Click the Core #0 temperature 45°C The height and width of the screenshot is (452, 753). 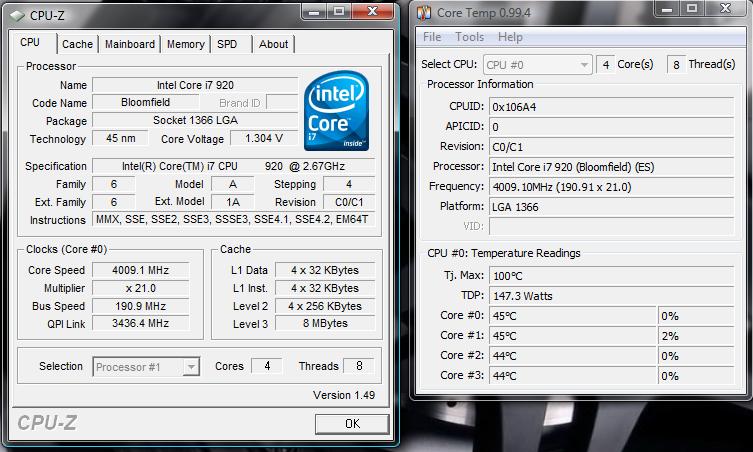tap(572, 316)
